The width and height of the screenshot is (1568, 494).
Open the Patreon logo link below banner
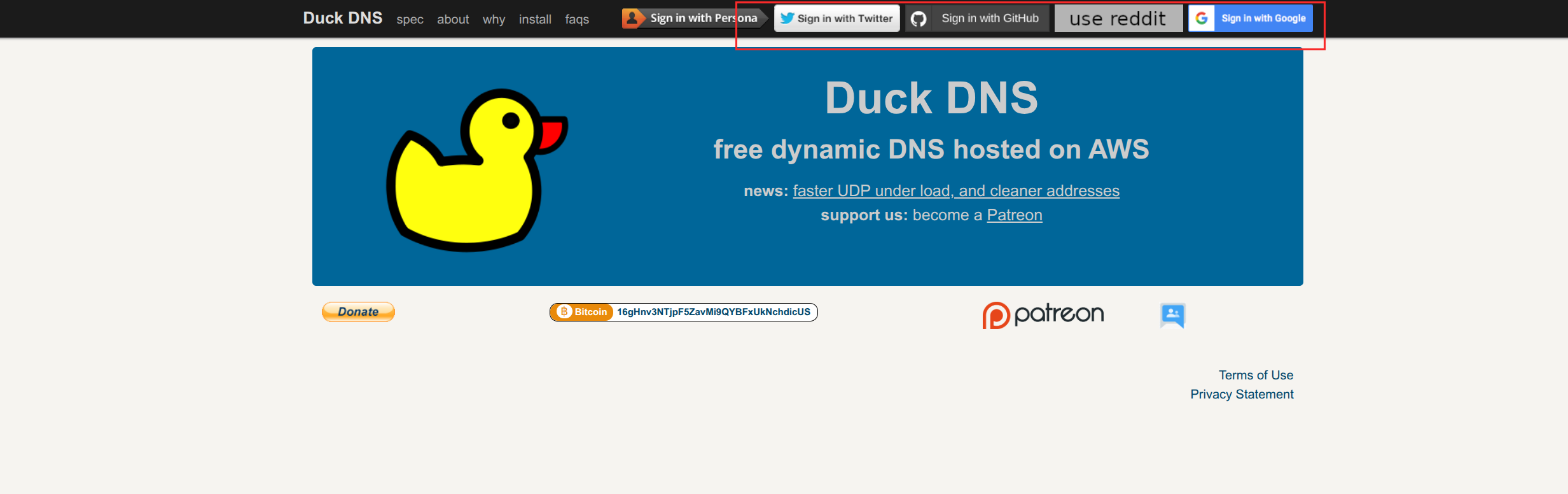click(1043, 314)
